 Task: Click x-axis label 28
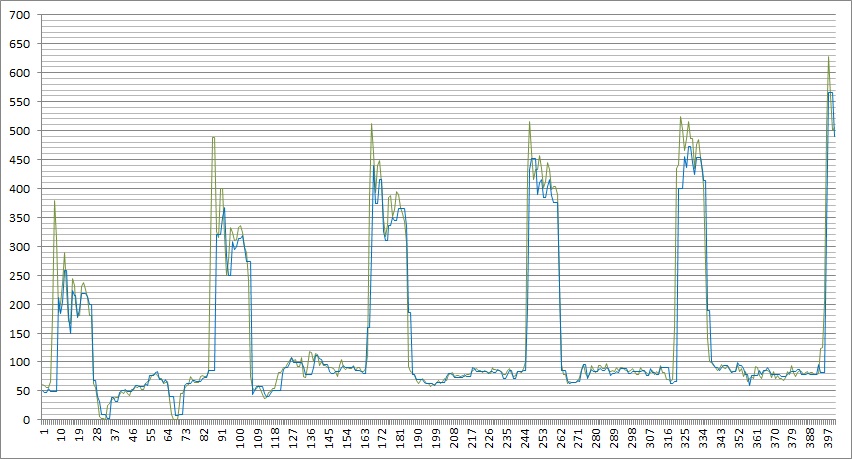pos(97,435)
